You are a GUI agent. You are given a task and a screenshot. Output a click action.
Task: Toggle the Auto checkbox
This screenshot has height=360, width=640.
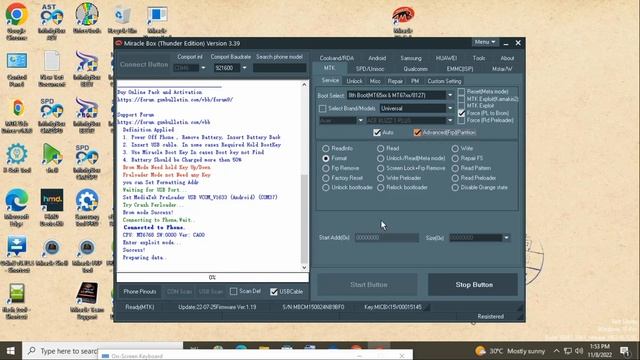(377, 133)
